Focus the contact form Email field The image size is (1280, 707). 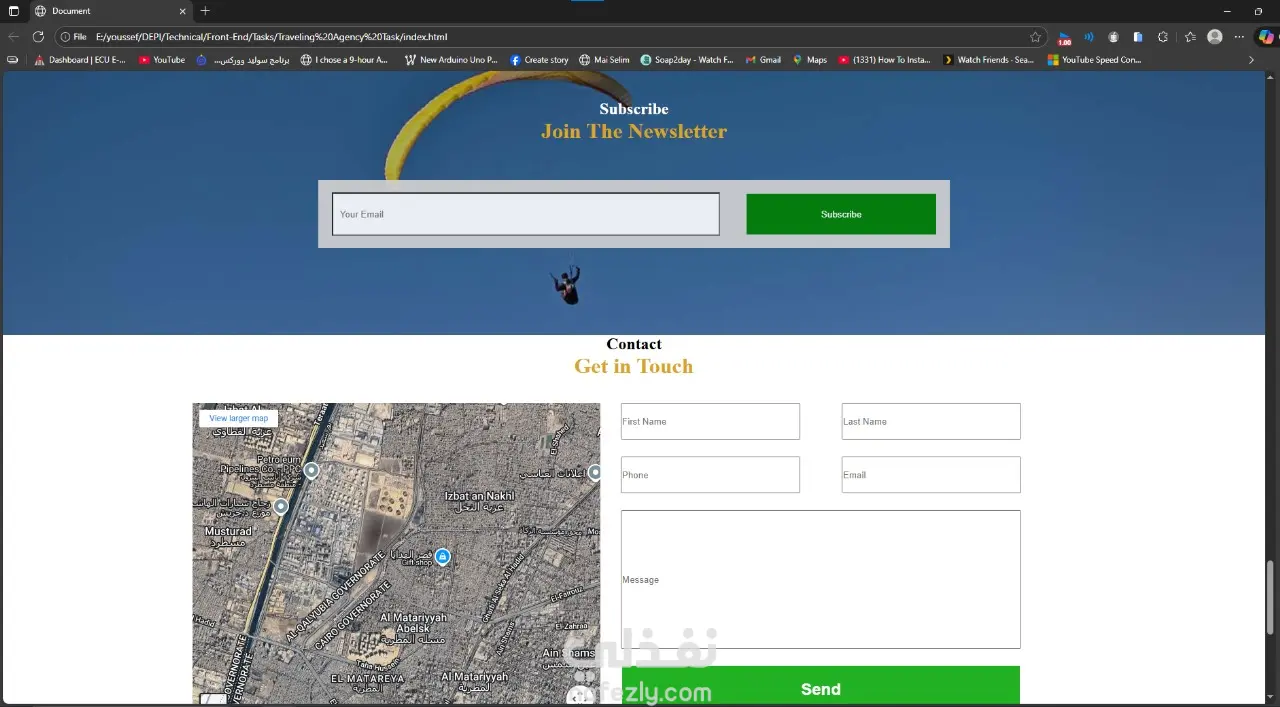click(x=931, y=475)
